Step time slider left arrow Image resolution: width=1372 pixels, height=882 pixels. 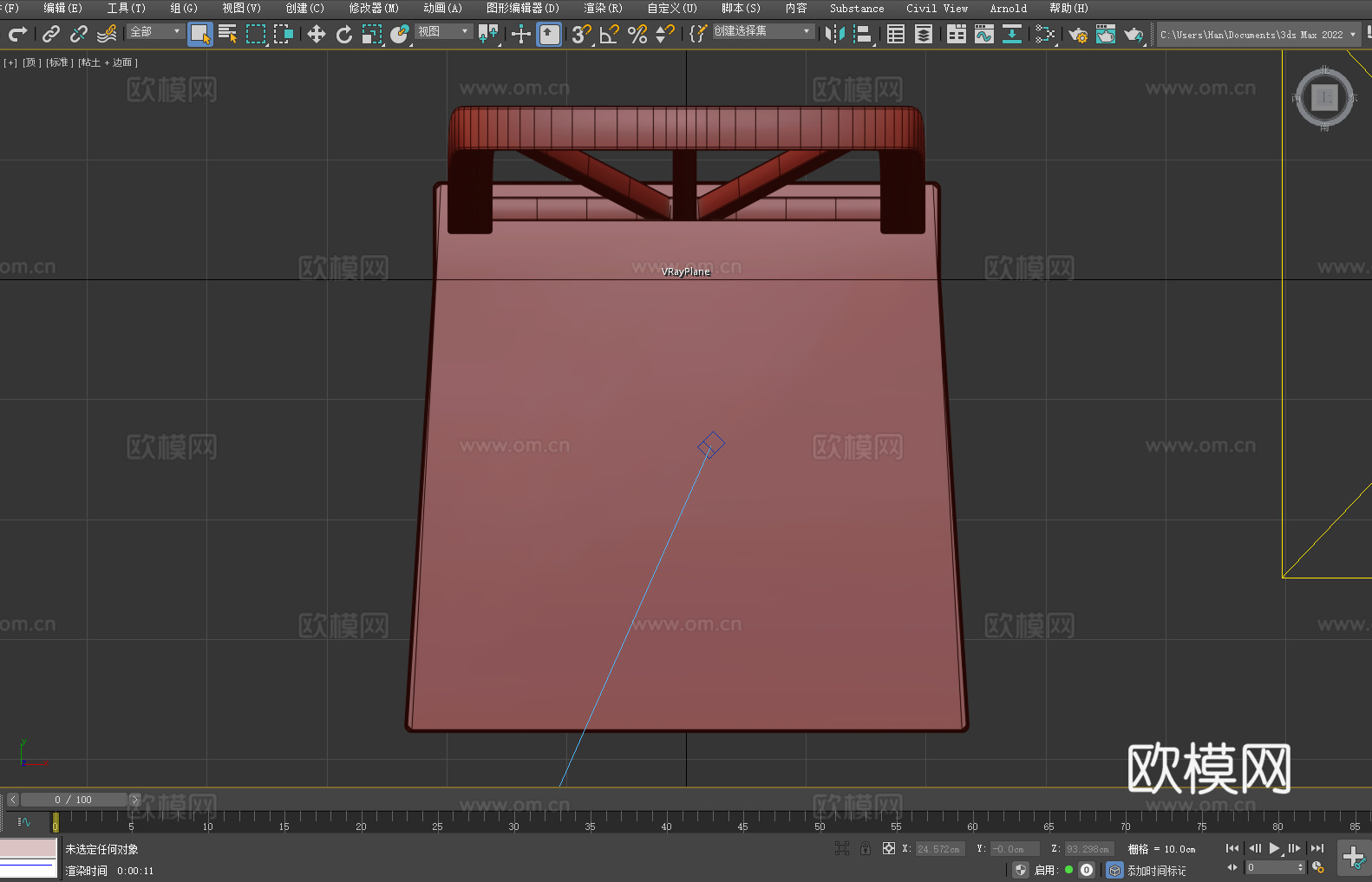pyautogui.click(x=12, y=800)
